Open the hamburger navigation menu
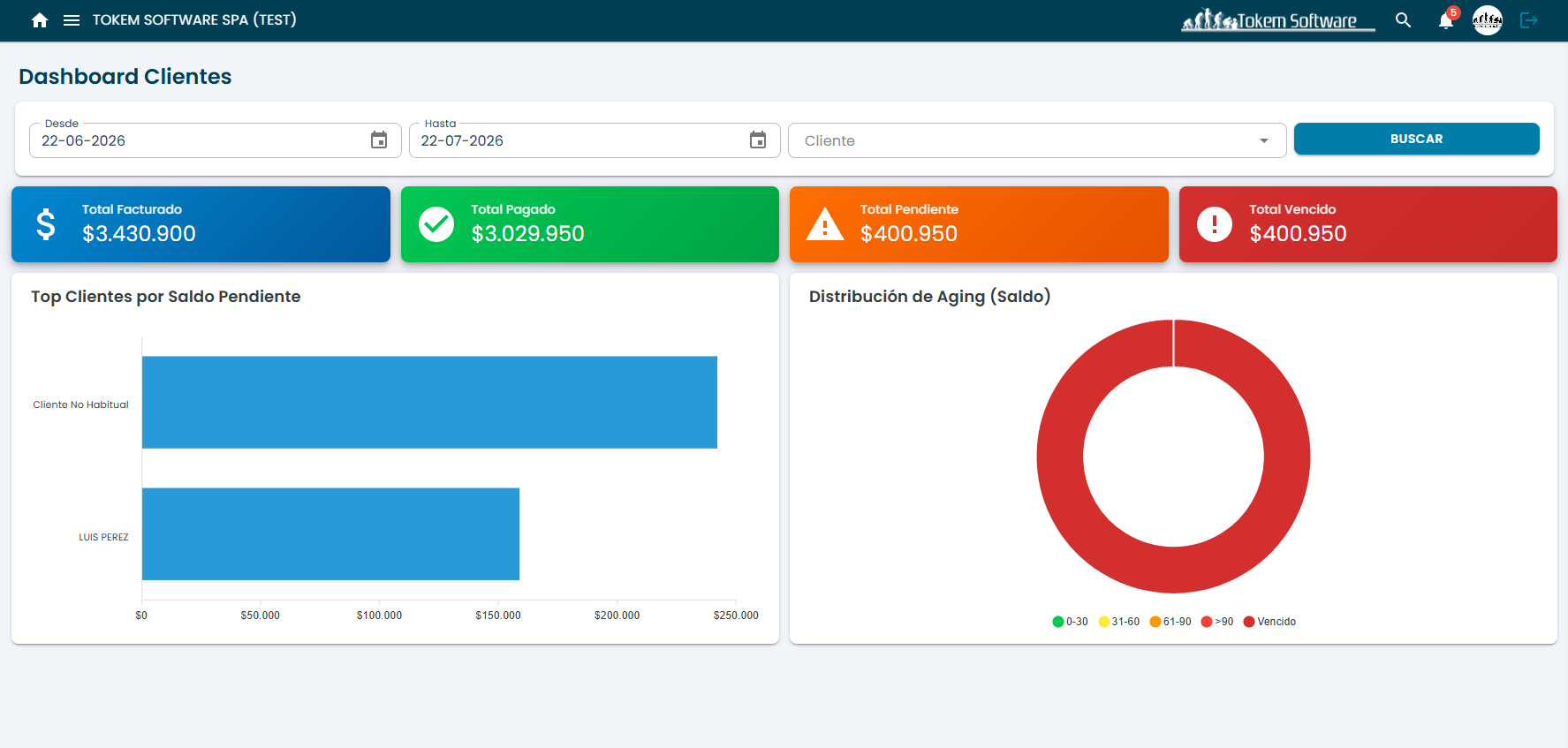The width and height of the screenshot is (1568, 748). 72,20
